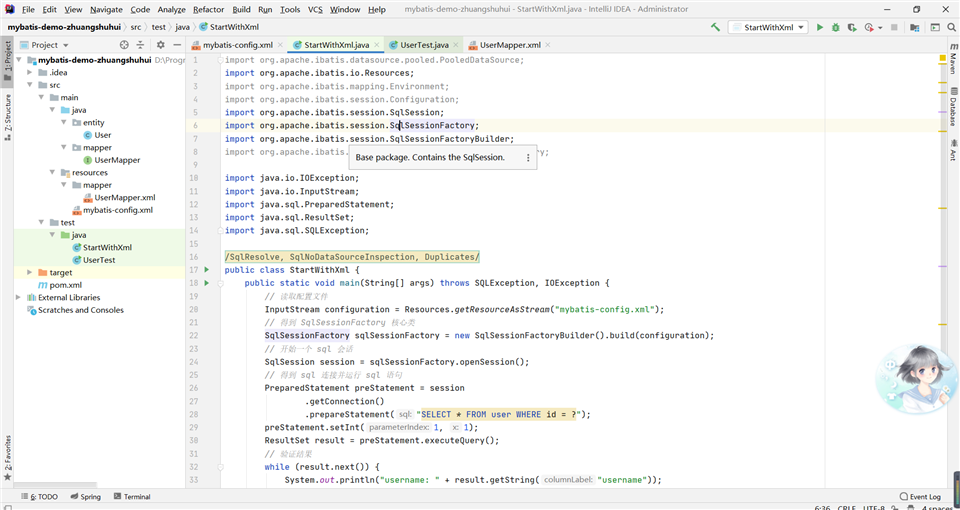Select the User class in entity
Viewport: 960px width, 510px height.
point(97,135)
